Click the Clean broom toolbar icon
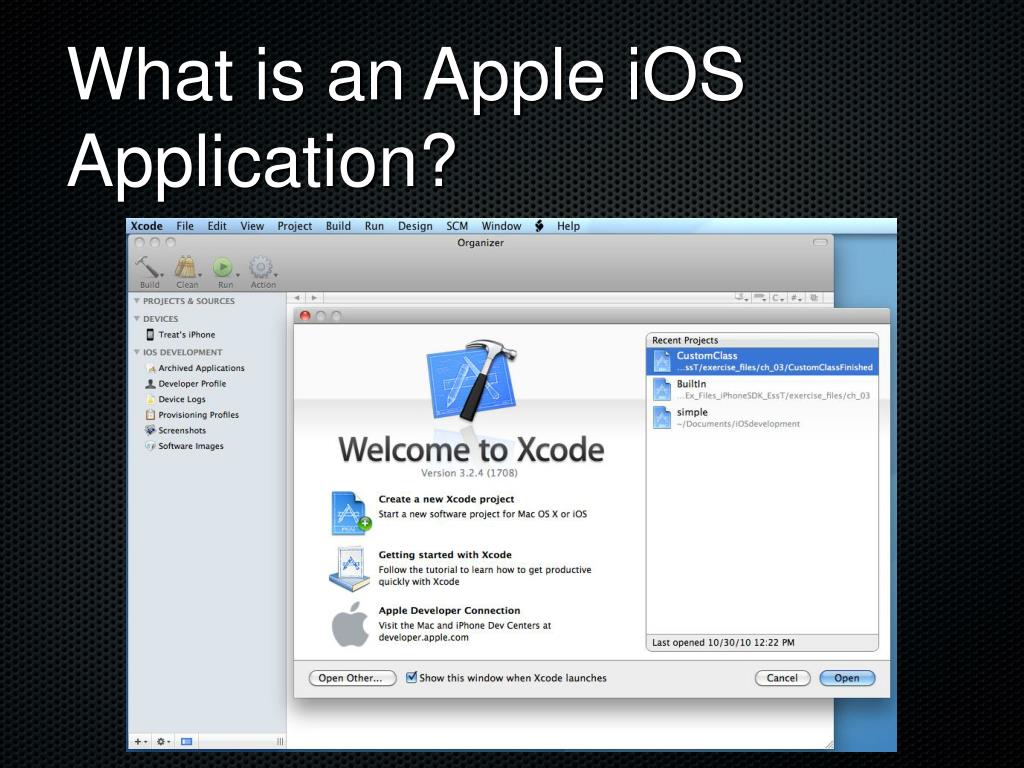 click(x=185, y=266)
